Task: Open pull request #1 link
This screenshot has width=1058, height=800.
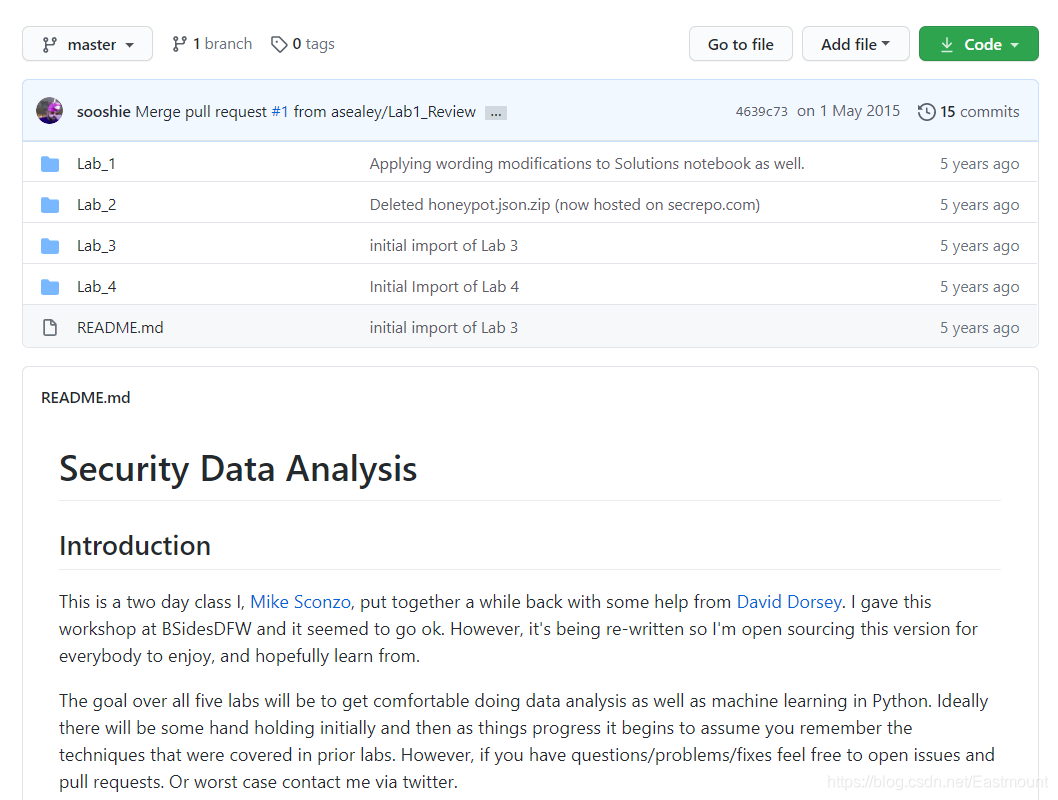Action: [x=280, y=111]
